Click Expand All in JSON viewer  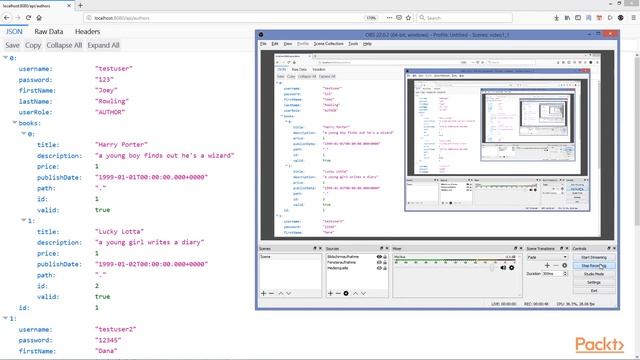coord(103,45)
